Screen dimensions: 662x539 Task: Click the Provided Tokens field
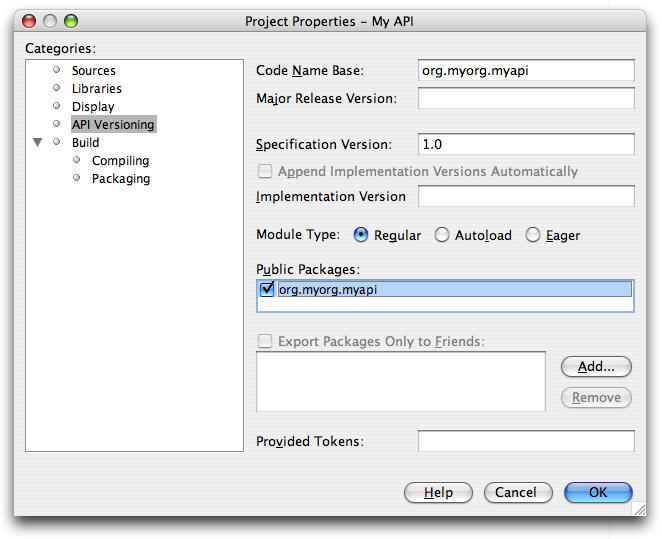526,441
